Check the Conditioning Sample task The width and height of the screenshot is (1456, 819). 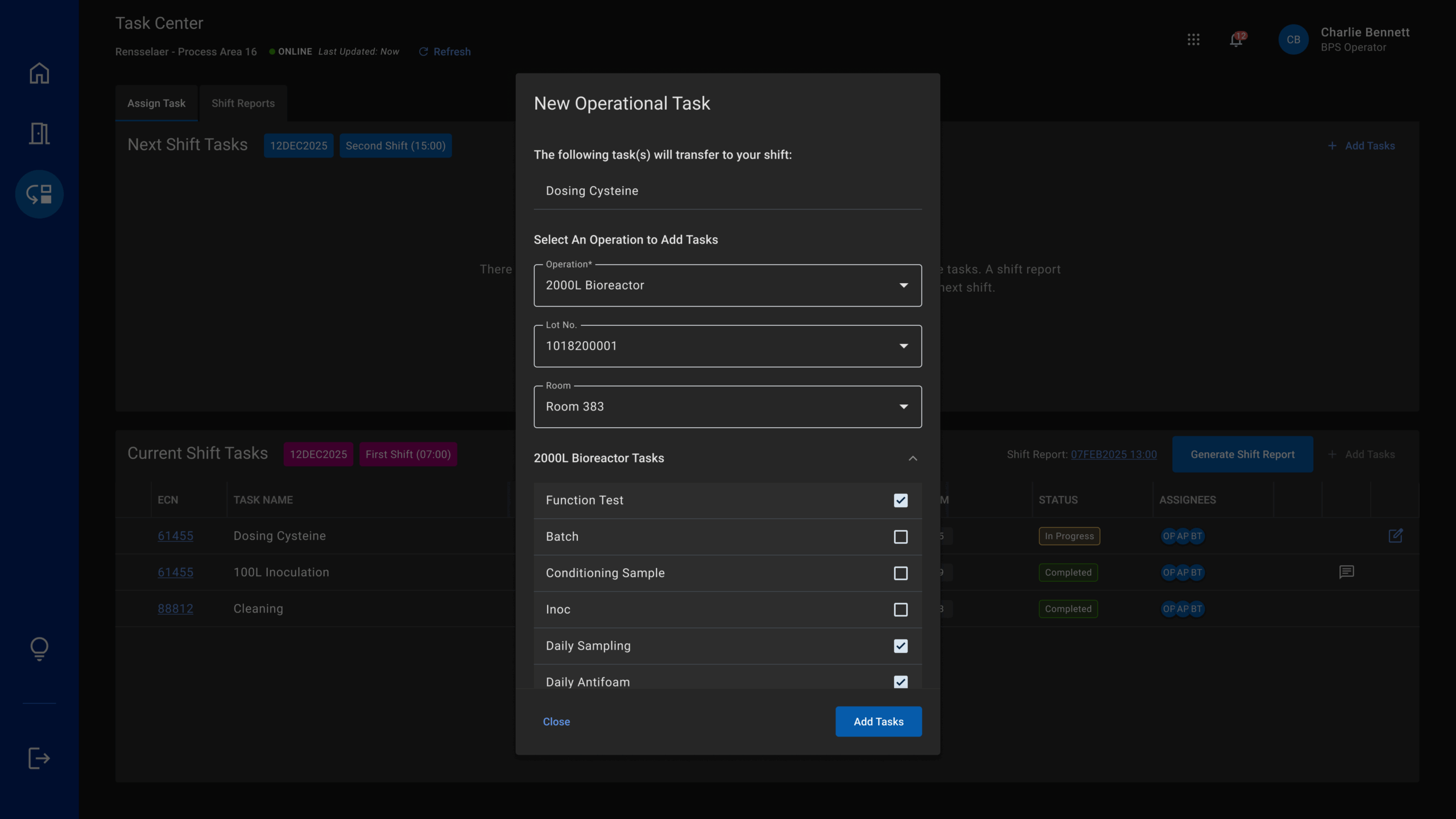click(x=900, y=573)
